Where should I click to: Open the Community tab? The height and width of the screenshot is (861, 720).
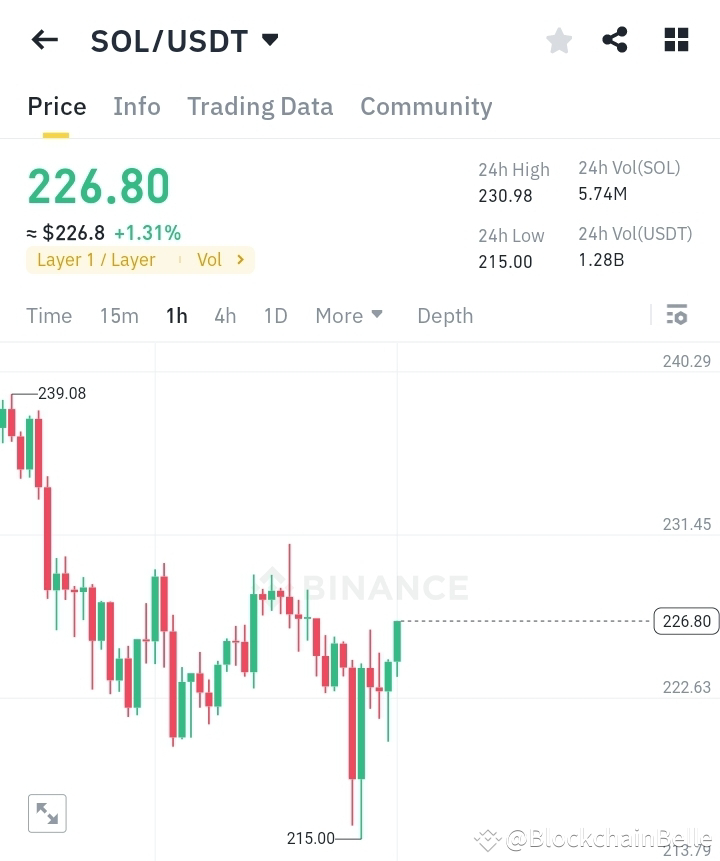pos(426,106)
